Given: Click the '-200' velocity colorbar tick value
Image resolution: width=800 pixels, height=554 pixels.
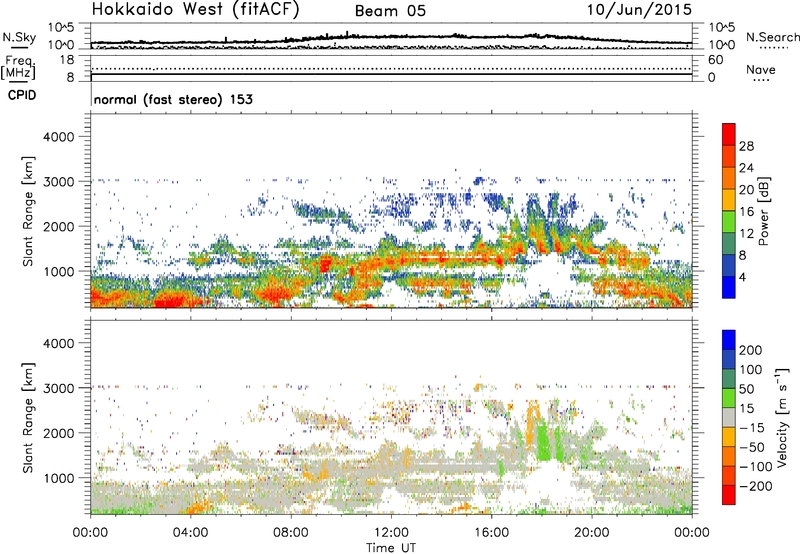Looking at the screenshot, I should click(x=755, y=486).
